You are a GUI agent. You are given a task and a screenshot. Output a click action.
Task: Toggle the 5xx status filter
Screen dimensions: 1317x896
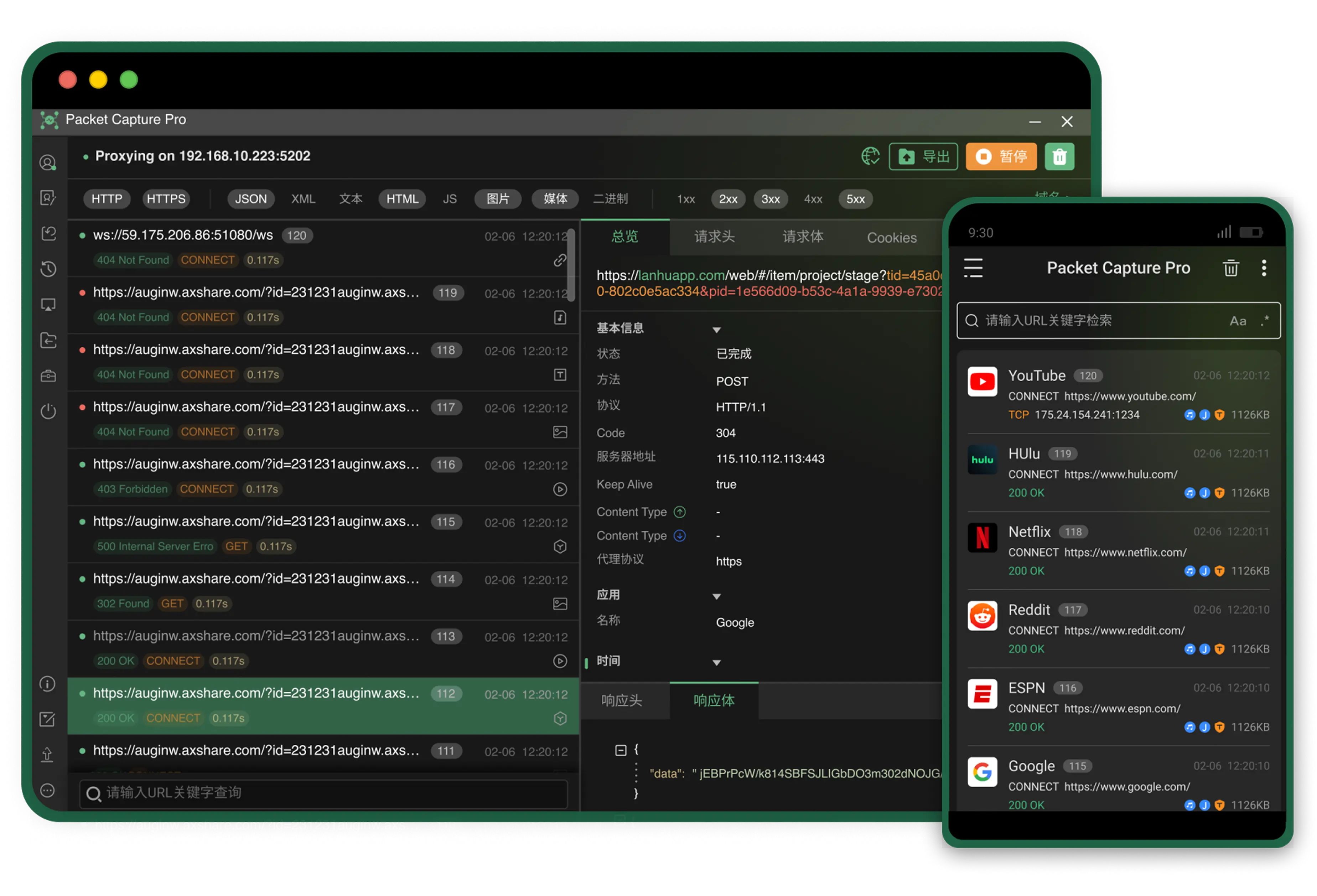856,199
